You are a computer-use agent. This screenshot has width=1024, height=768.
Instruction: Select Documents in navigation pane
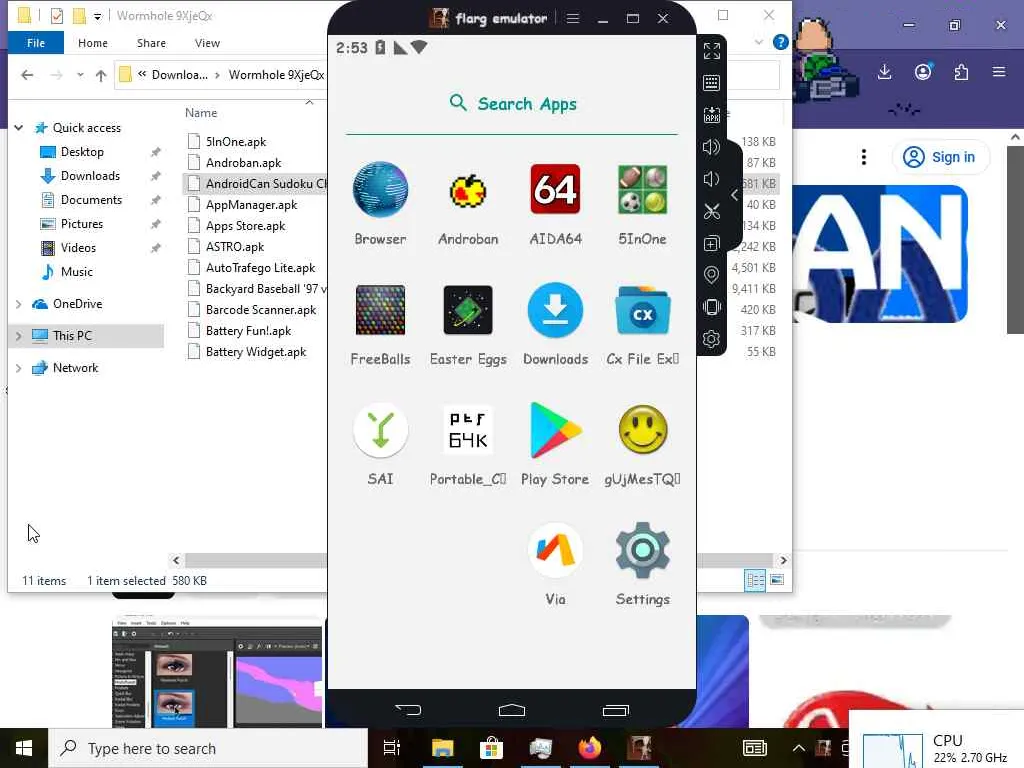pos(91,200)
